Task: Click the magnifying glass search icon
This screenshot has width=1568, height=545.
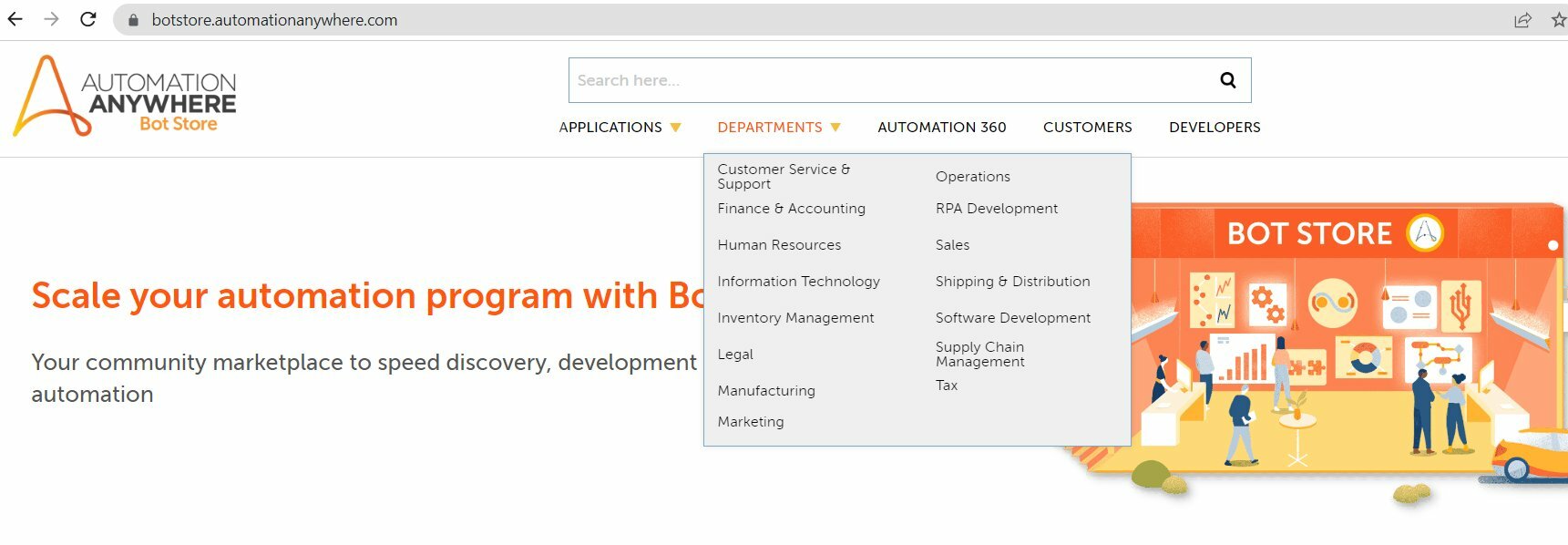Action: 1228,80
